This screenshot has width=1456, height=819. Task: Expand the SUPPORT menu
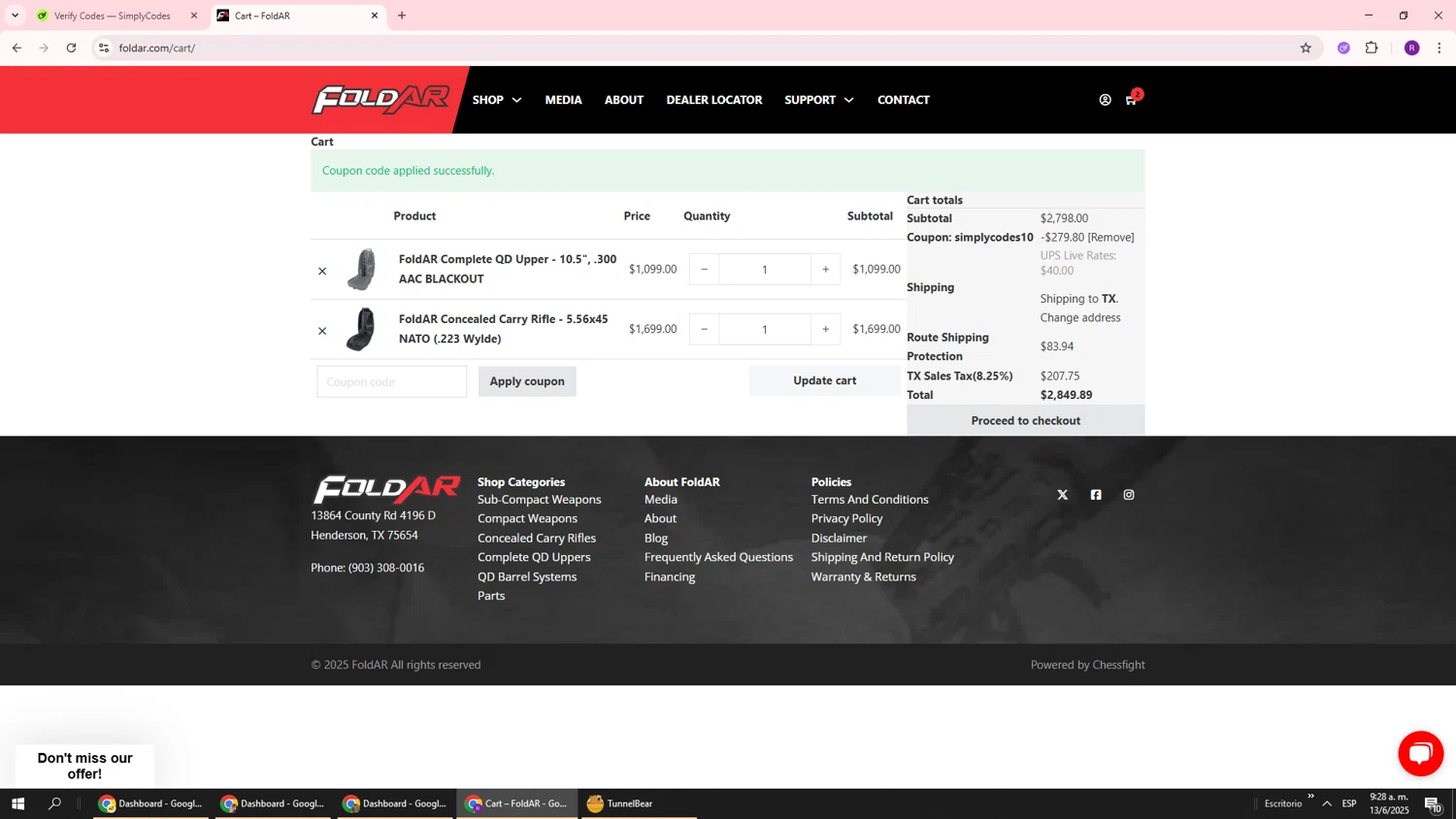(x=819, y=100)
